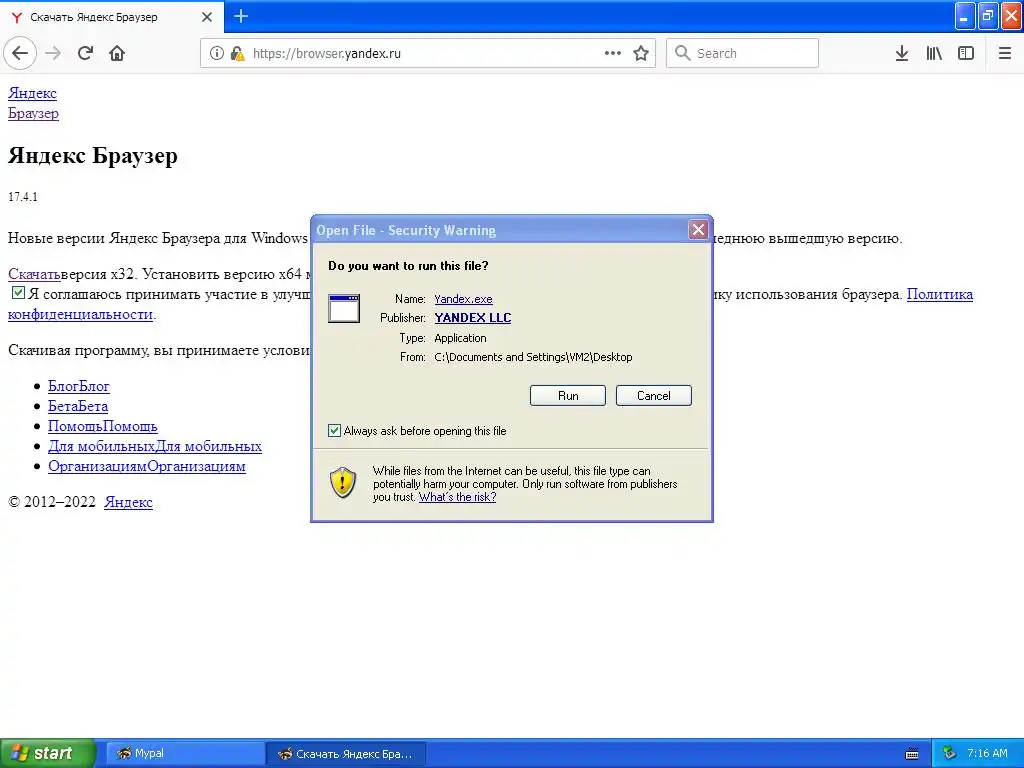
Task: Open the Политика конфиденциальности link
Action: point(940,294)
